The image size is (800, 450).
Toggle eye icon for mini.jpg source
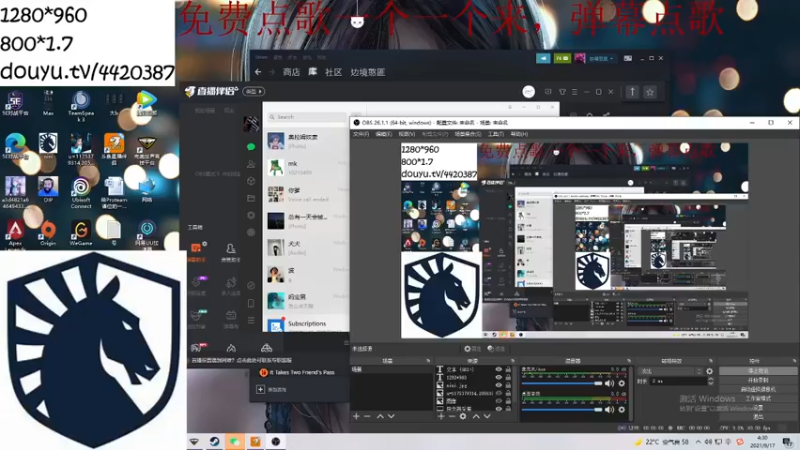pyautogui.click(x=498, y=385)
